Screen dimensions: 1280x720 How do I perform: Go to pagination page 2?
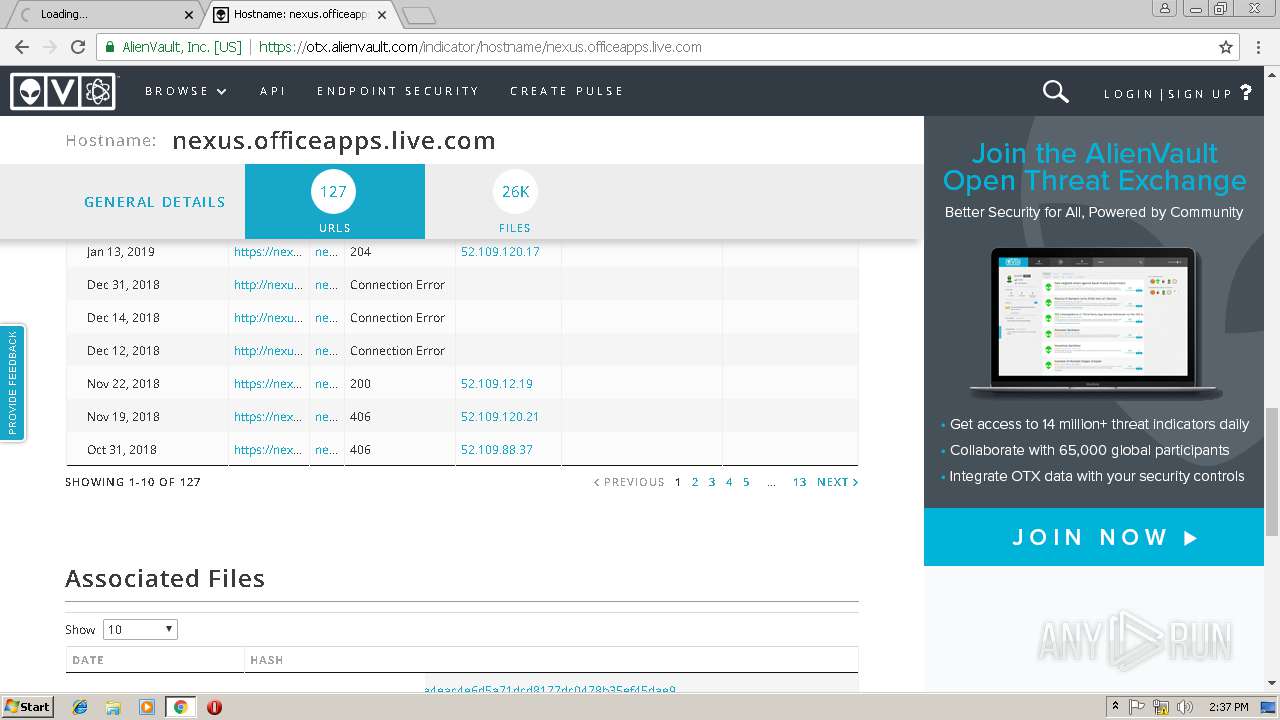point(695,482)
